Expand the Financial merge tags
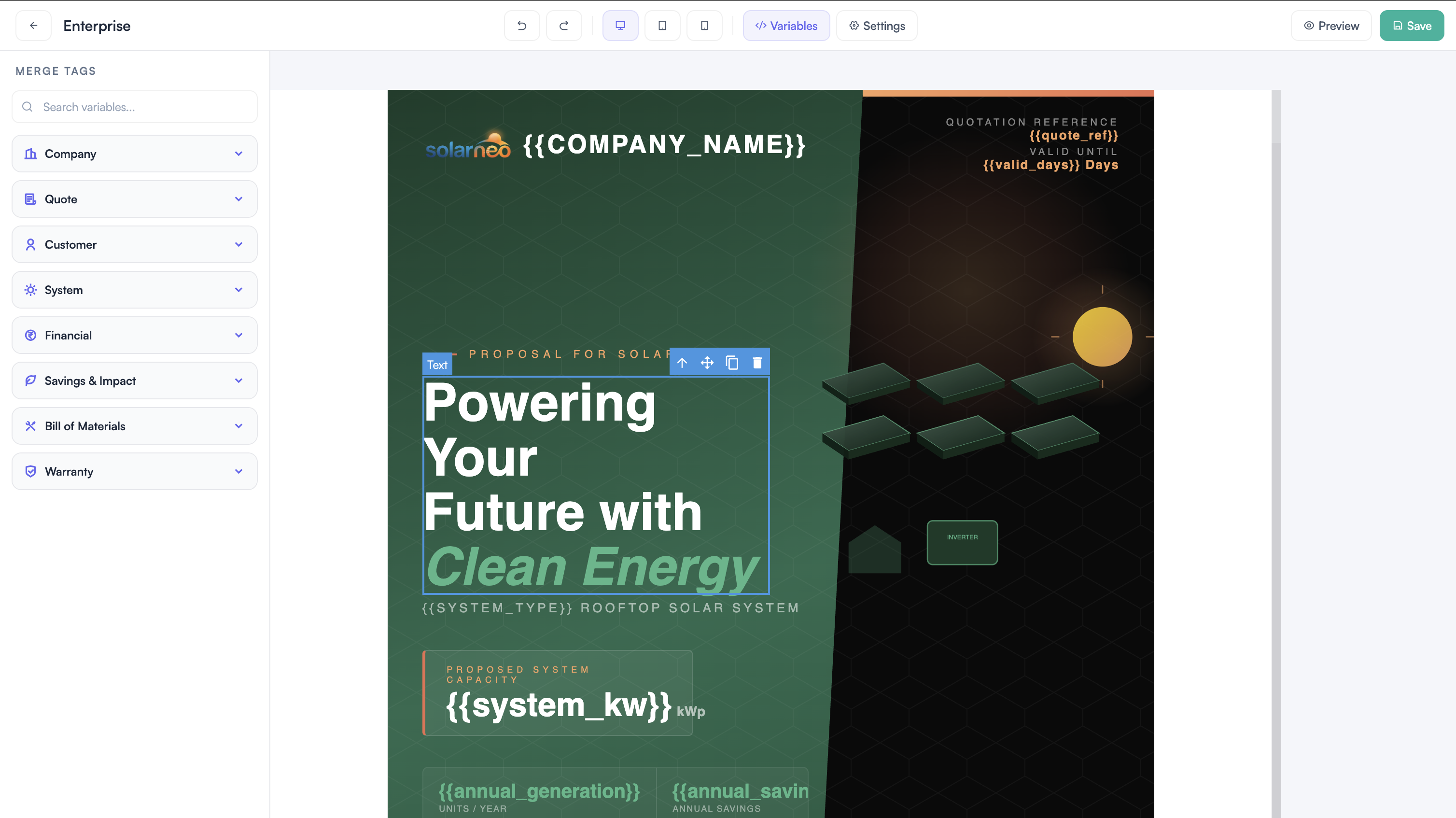1456x818 pixels. (135, 335)
